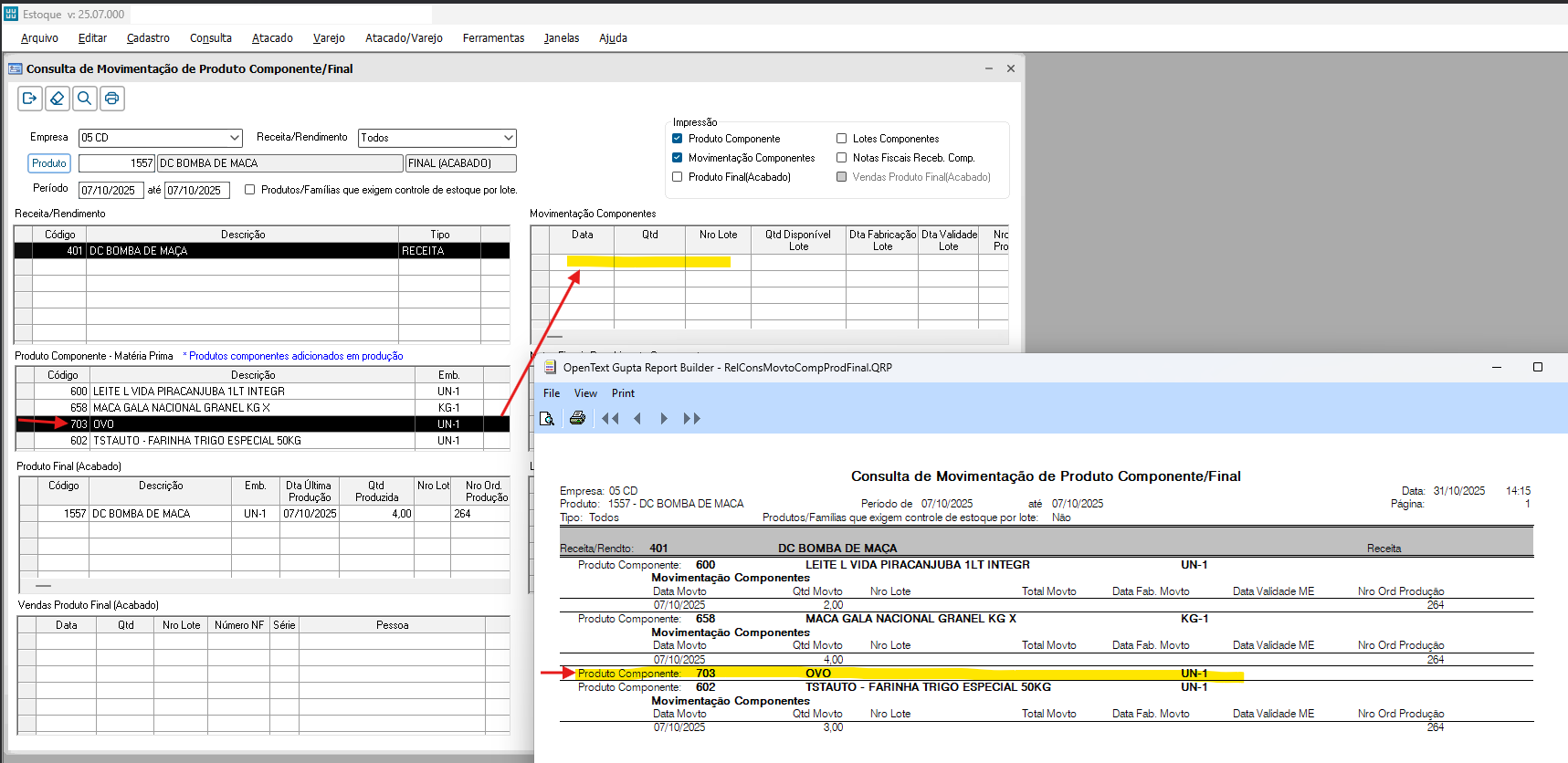This screenshot has height=763, width=1568.
Task: Click the RECEITA cell in recipe row
Action: coord(440,251)
